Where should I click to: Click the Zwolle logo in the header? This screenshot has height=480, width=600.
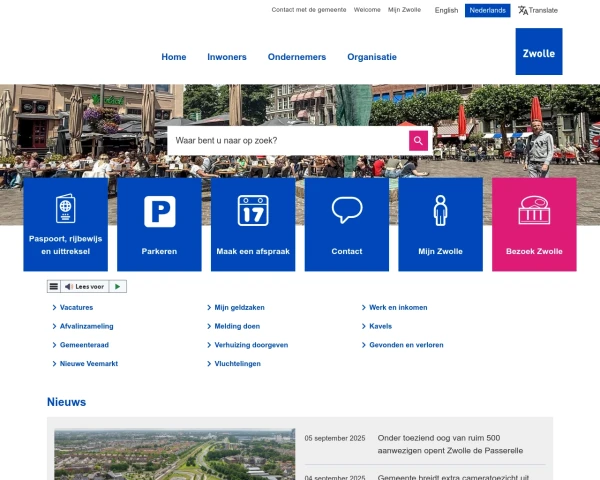538,51
